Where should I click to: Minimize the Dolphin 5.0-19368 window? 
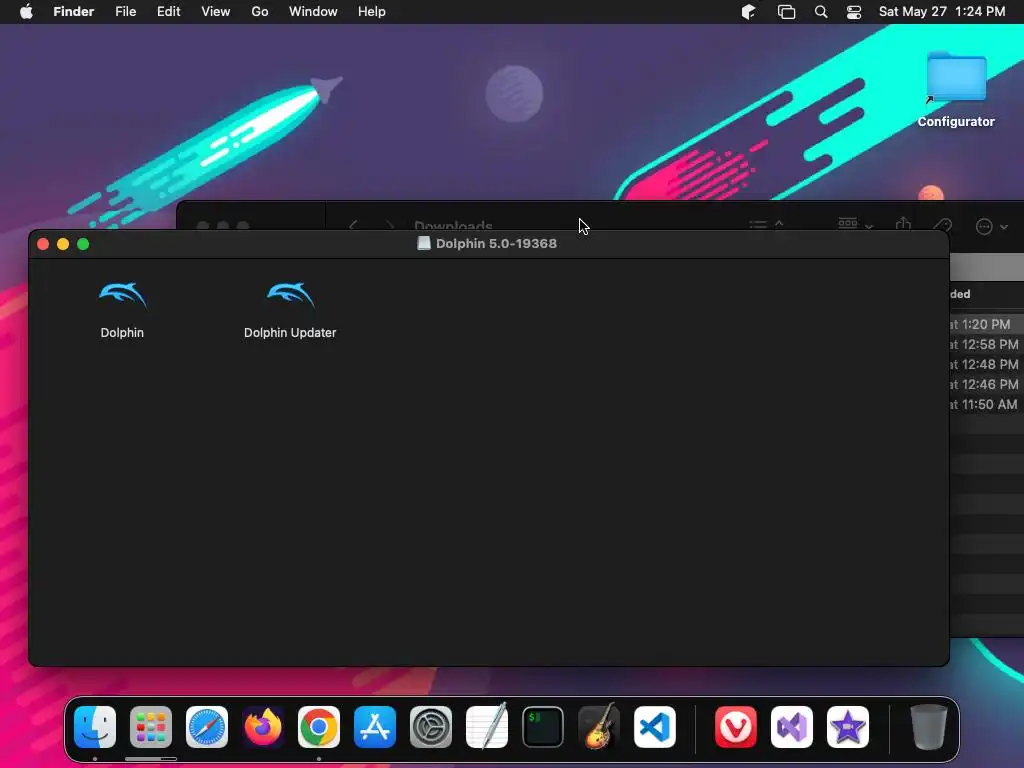point(63,244)
